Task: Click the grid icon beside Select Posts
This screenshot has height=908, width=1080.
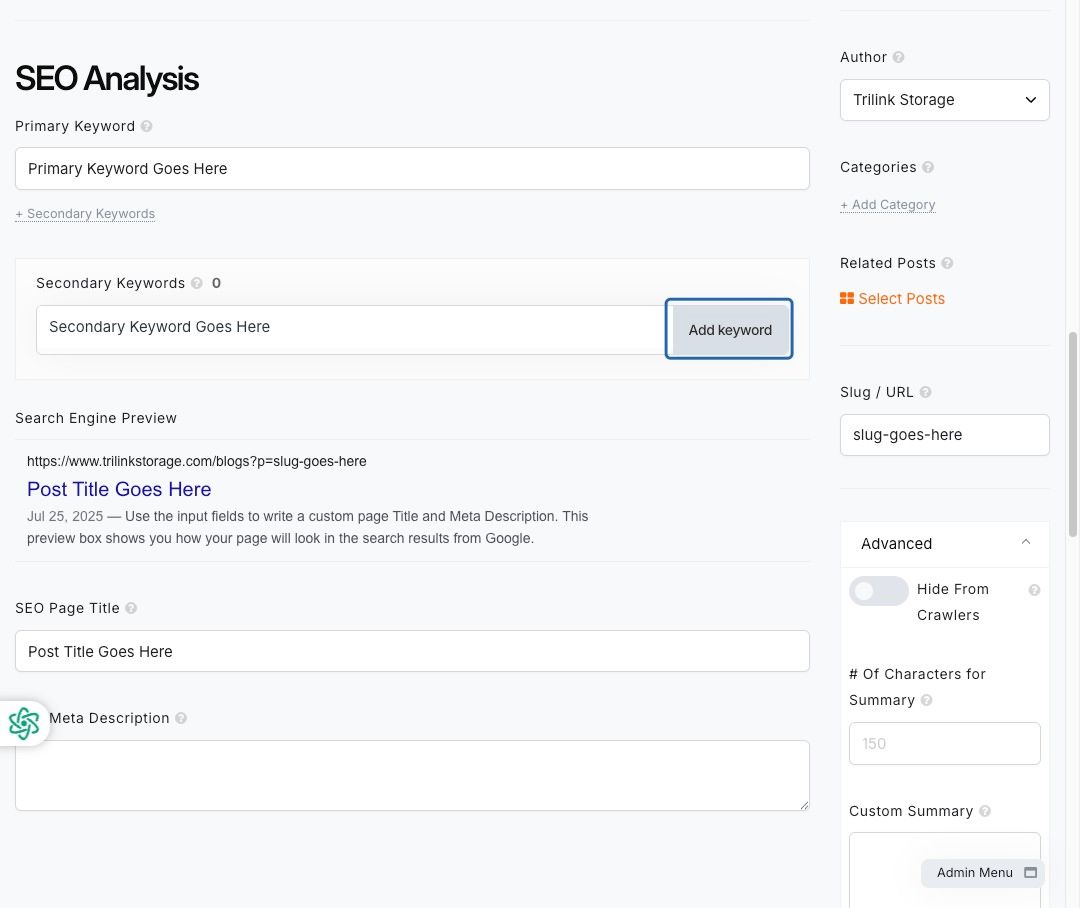Action: [847, 298]
